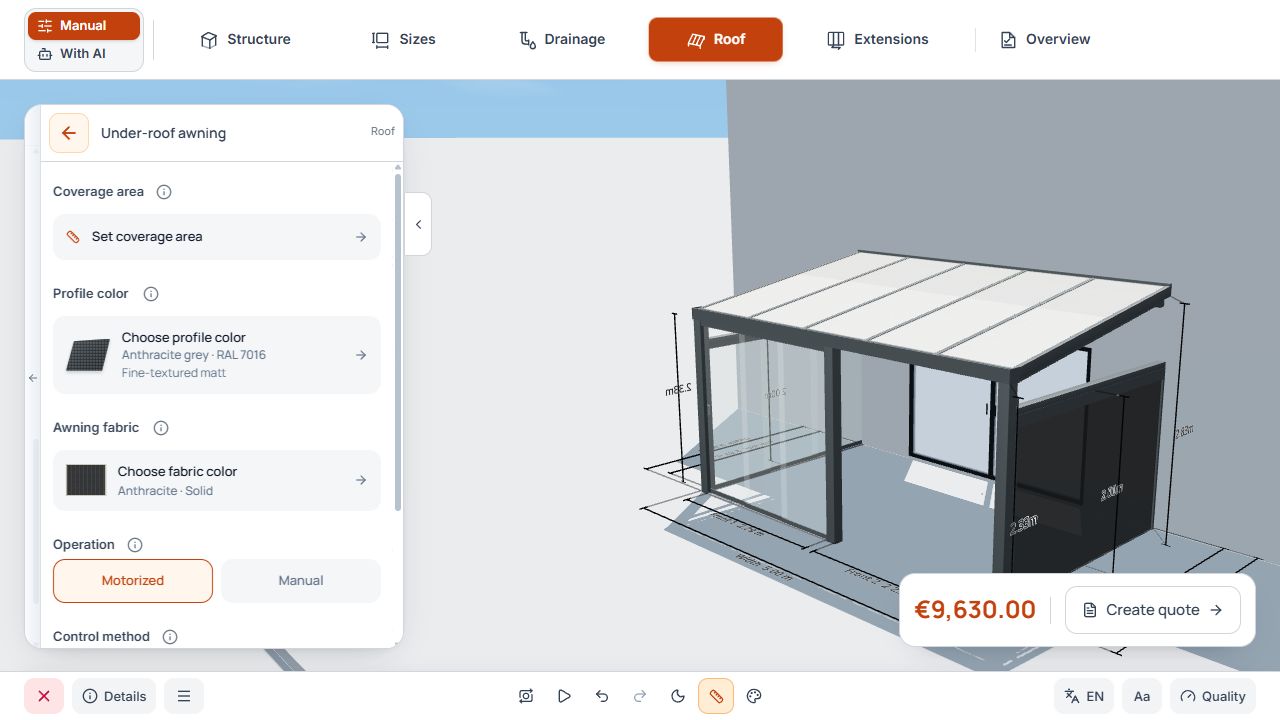Go to Sizes tab
This screenshot has width=1280, height=720.
click(x=404, y=40)
